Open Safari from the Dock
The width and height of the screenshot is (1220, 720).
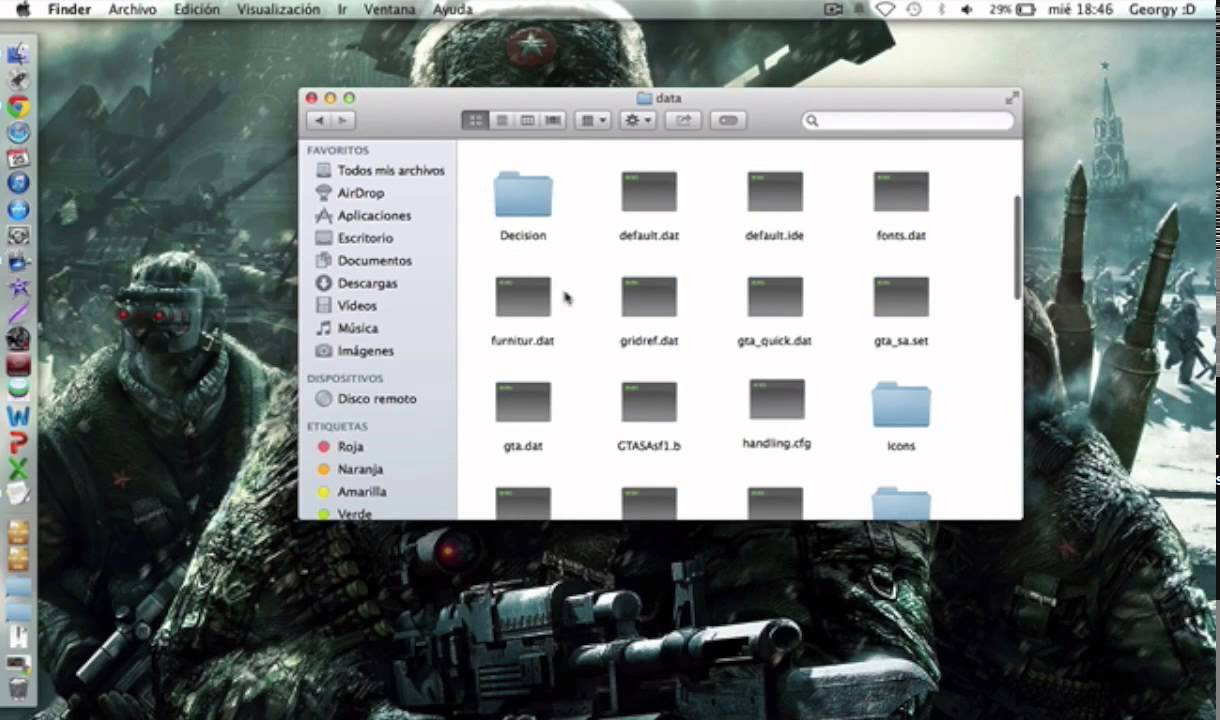coord(18,133)
